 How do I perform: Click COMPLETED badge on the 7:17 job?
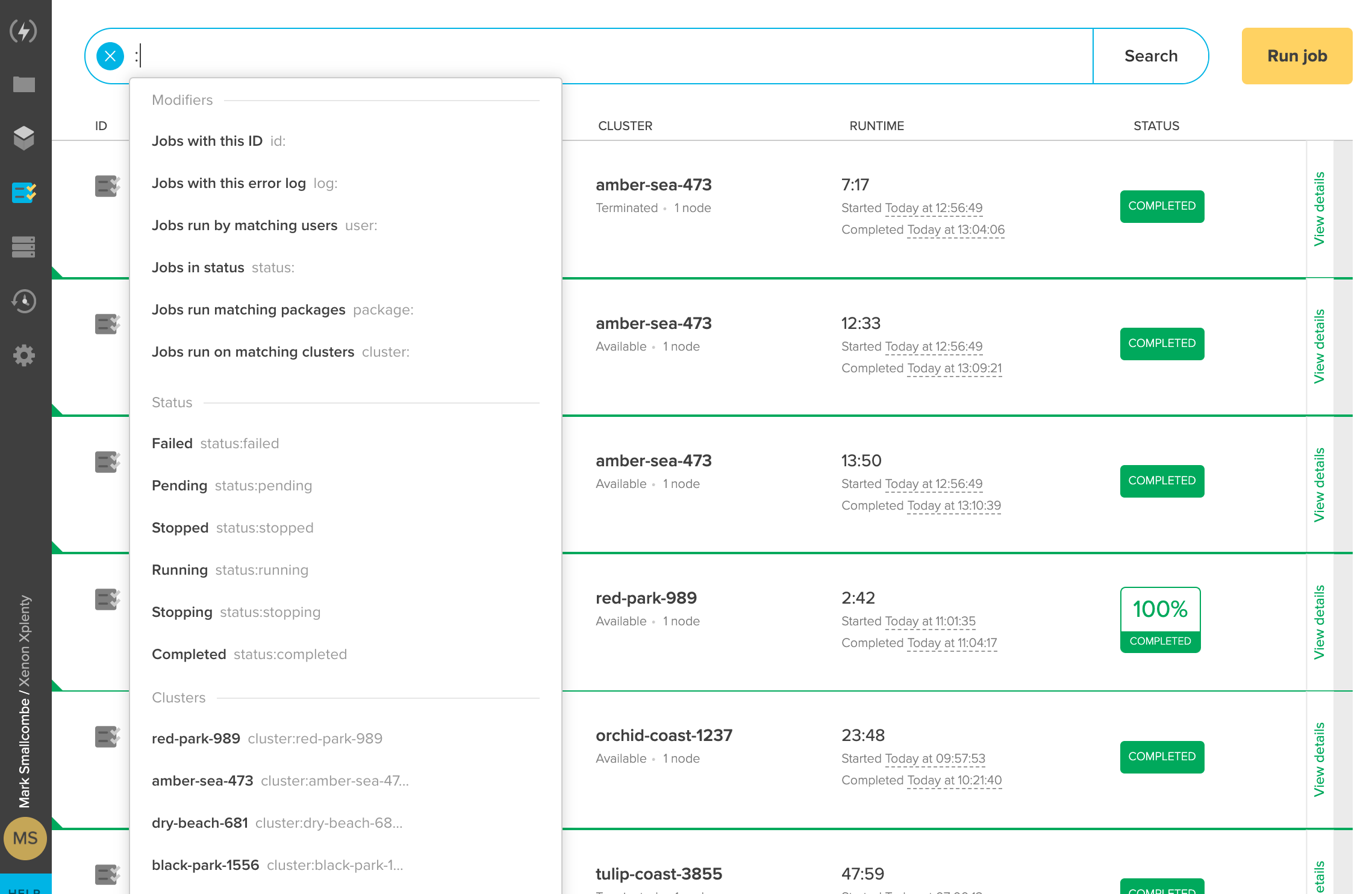click(x=1162, y=206)
